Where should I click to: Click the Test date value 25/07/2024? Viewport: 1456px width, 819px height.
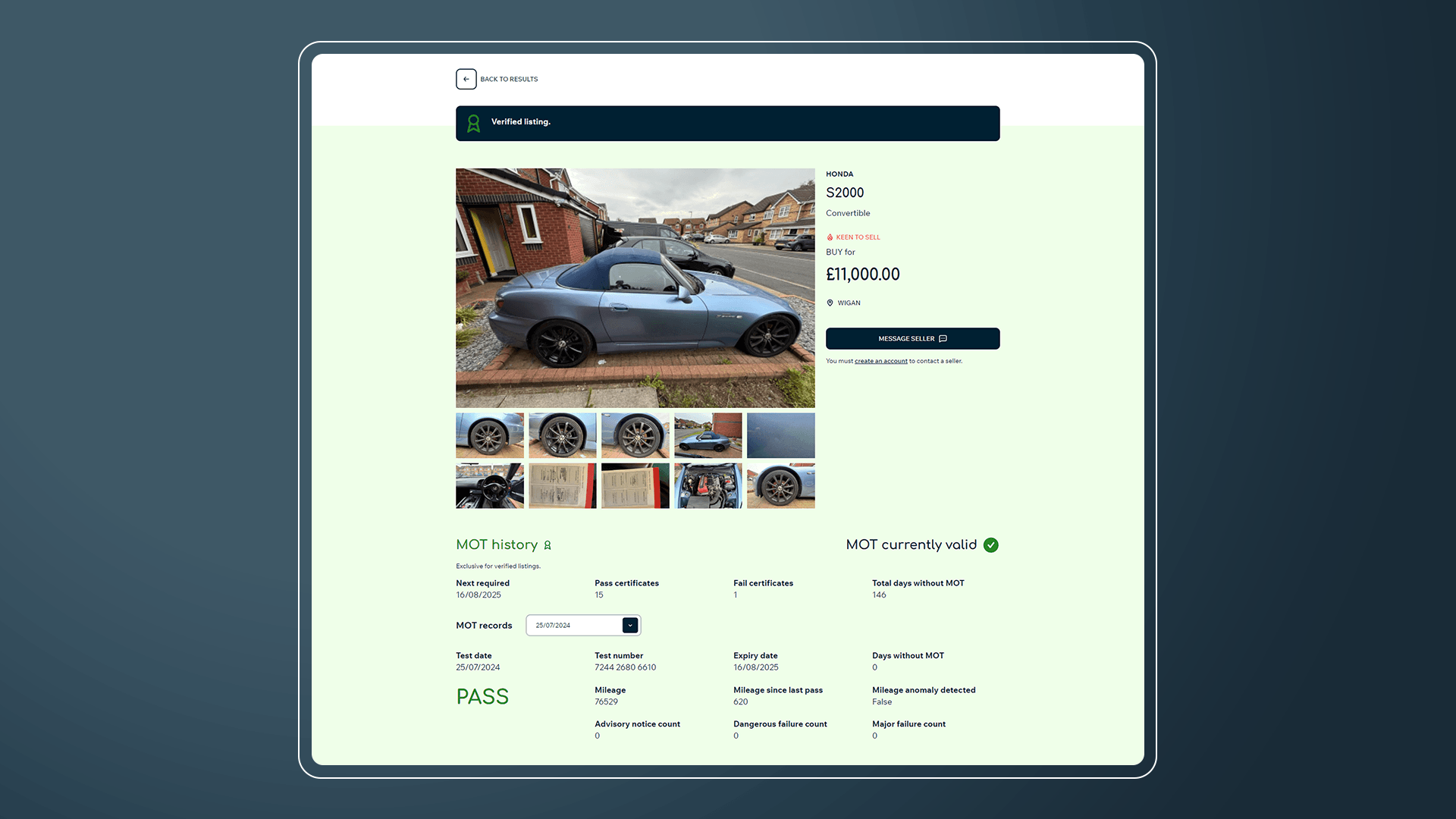pos(478,667)
